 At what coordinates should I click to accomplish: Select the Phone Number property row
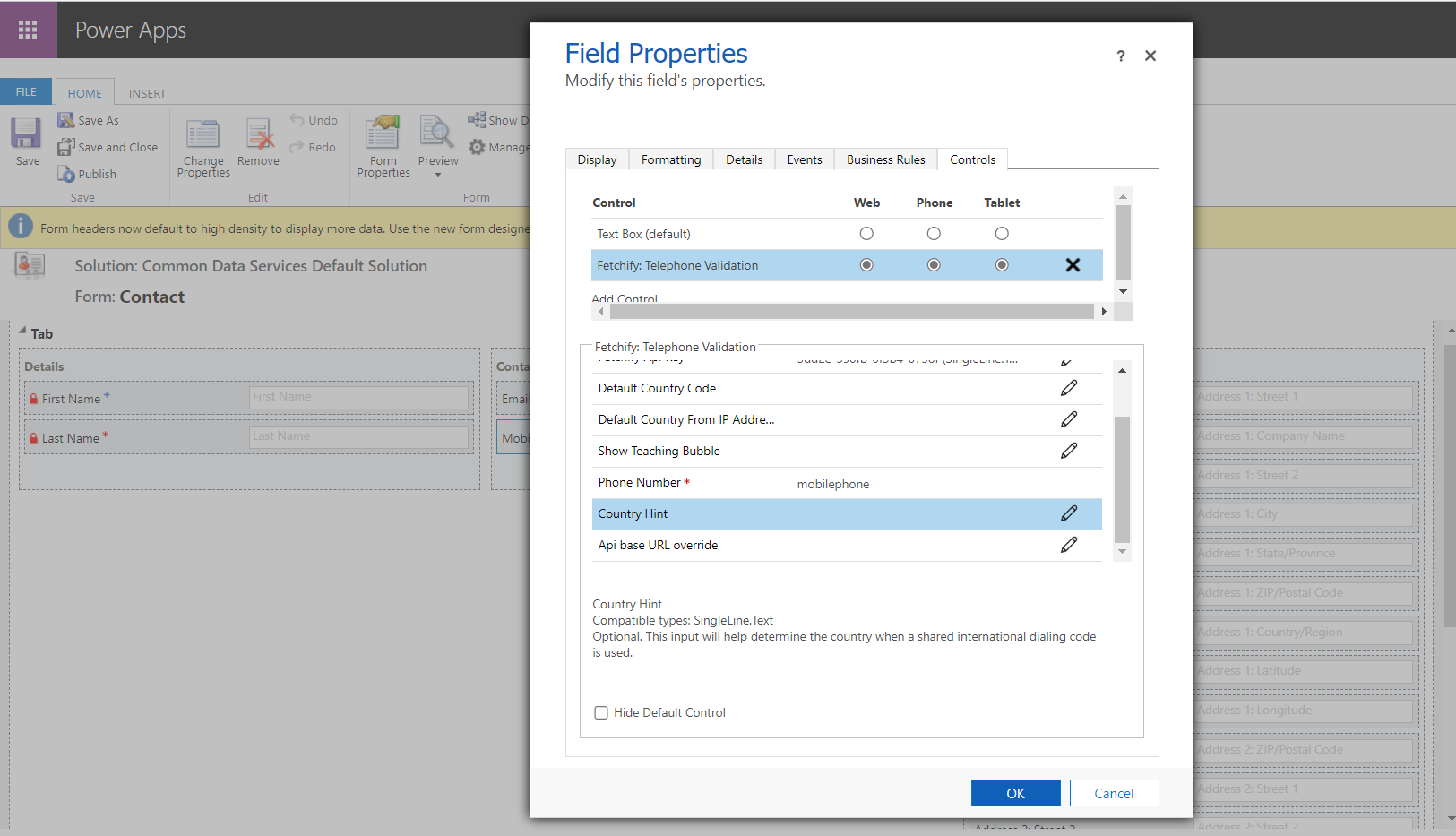847,483
